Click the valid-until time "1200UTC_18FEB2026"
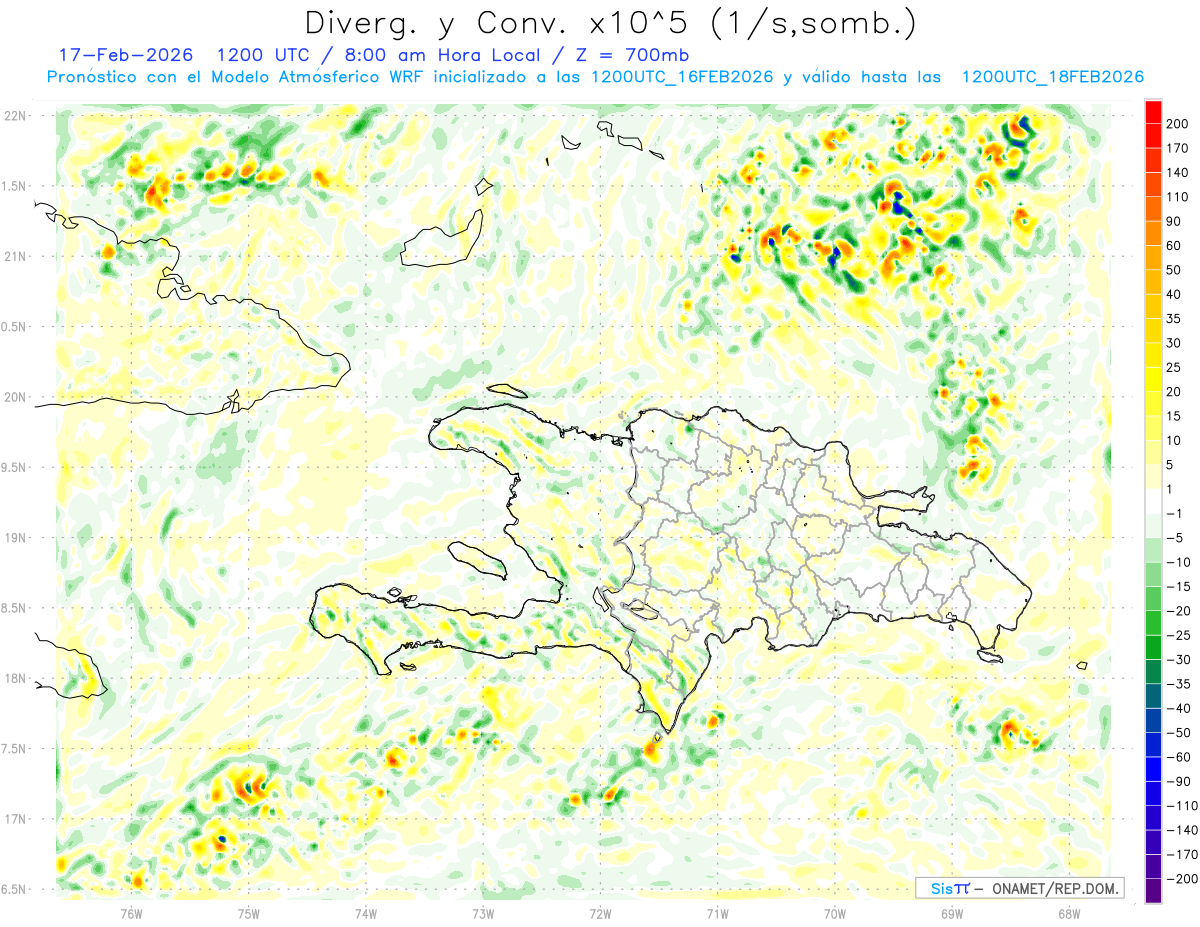The height and width of the screenshot is (927, 1200). [x=1052, y=77]
